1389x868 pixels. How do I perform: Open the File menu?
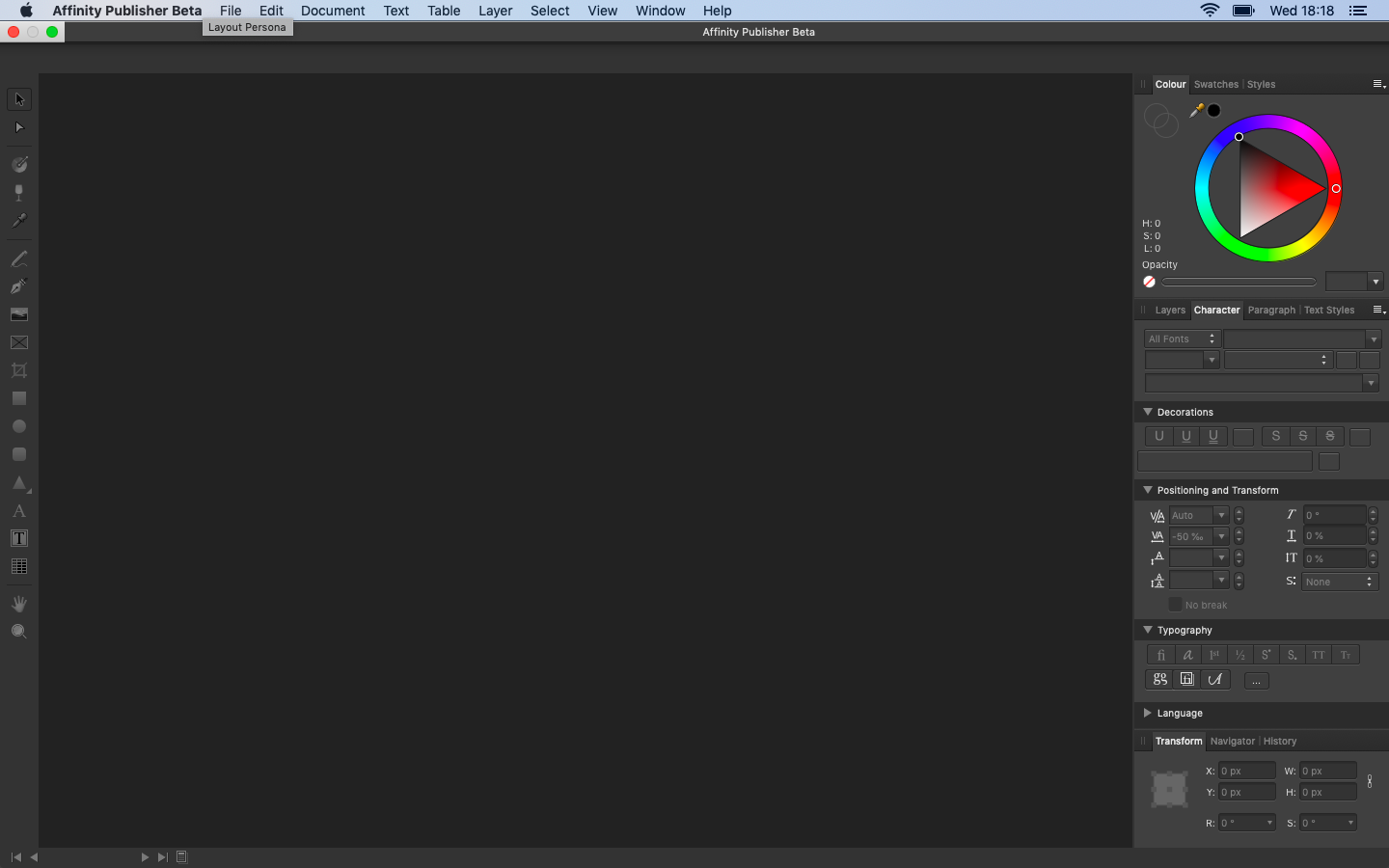(x=231, y=11)
